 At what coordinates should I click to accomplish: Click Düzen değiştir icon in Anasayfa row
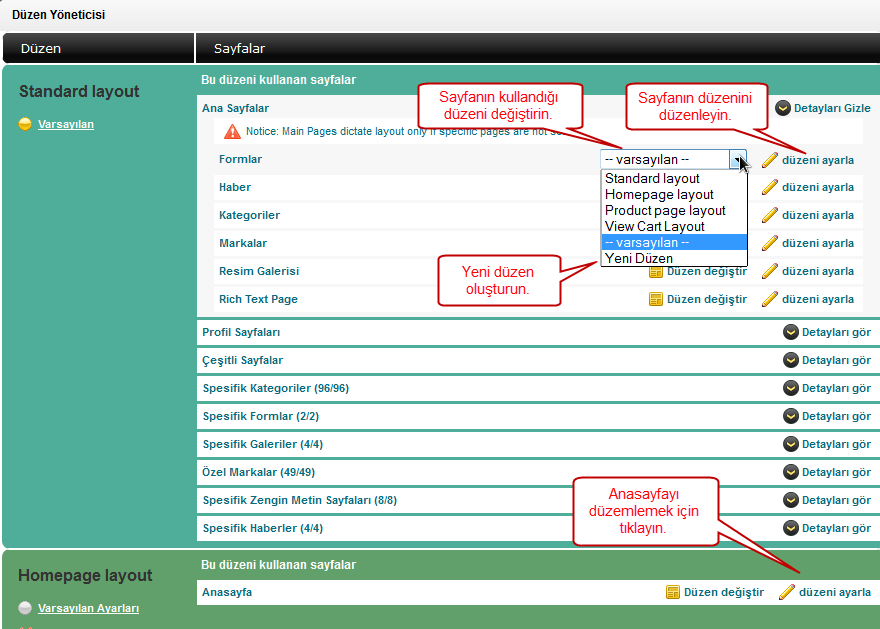coord(673,592)
